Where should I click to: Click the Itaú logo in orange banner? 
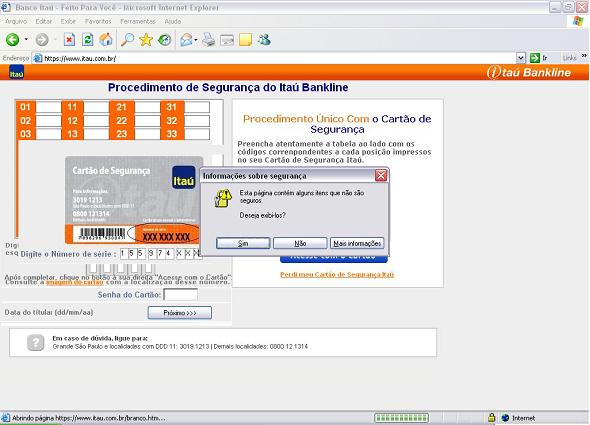click(x=16, y=72)
